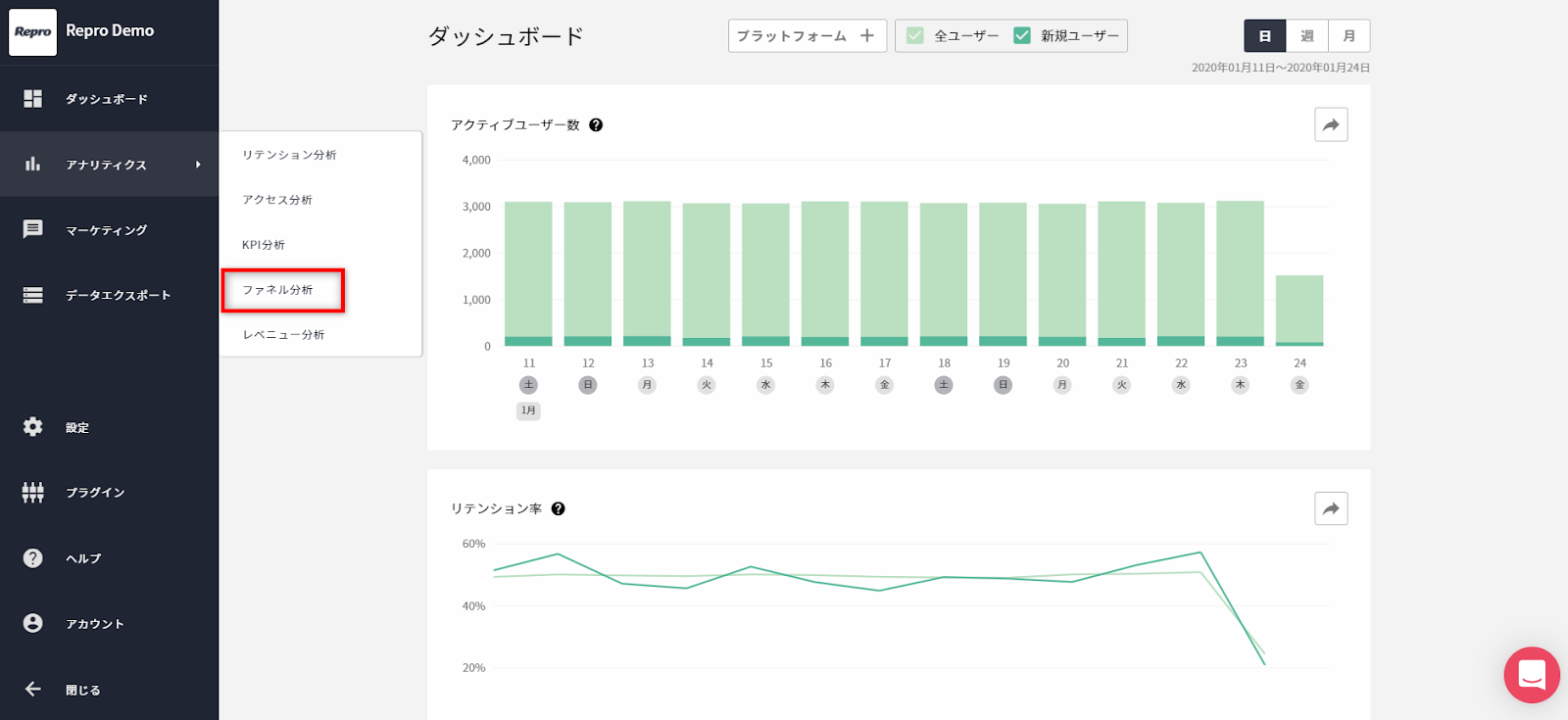Click the 設定 gear icon
The width and height of the screenshot is (1568, 720).
click(x=32, y=427)
